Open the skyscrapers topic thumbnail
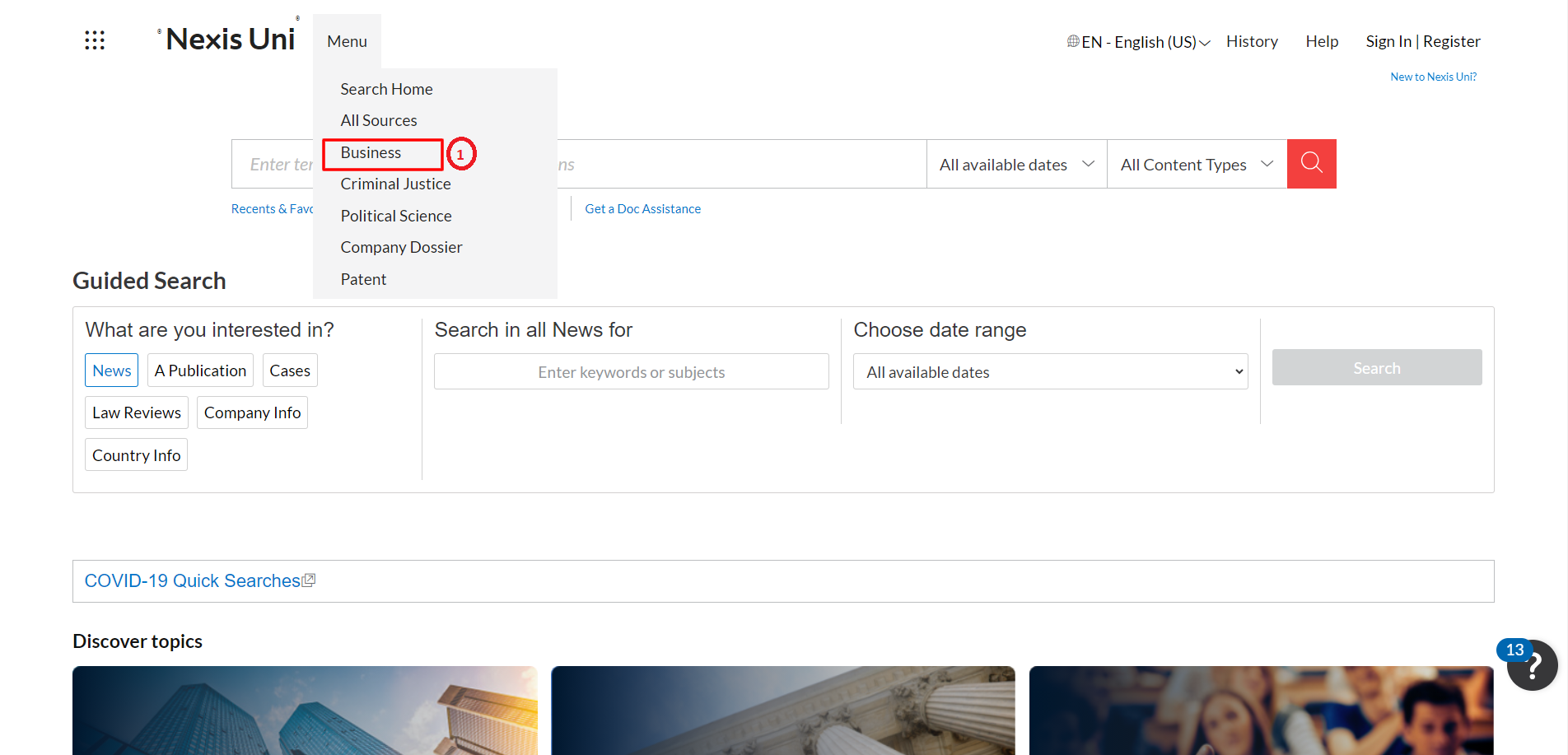Image resolution: width=1568 pixels, height=755 pixels. coord(305,711)
